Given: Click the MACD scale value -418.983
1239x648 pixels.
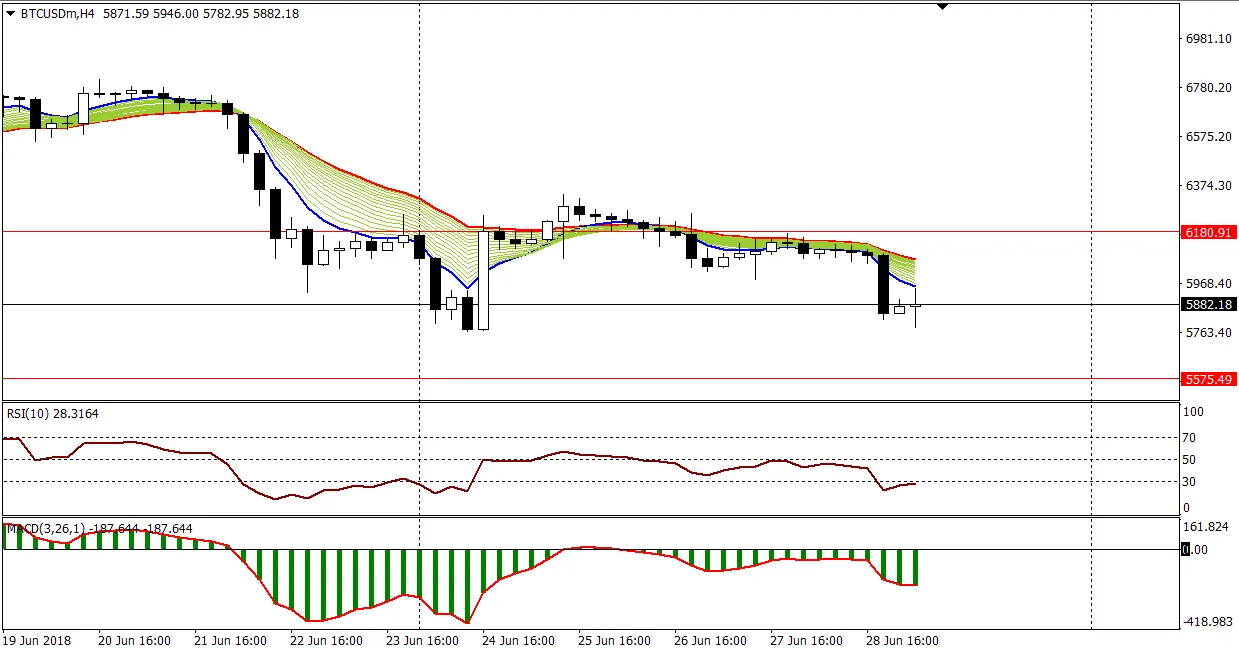Looking at the screenshot, I should coord(1207,623).
